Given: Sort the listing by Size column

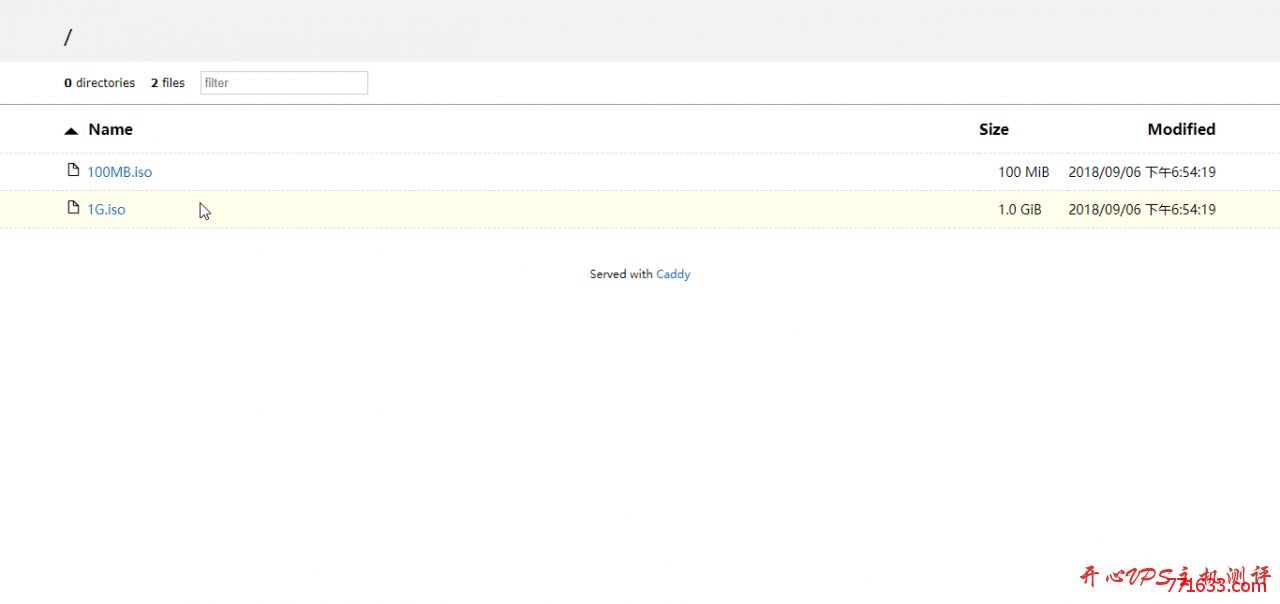Looking at the screenshot, I should 993,129.
